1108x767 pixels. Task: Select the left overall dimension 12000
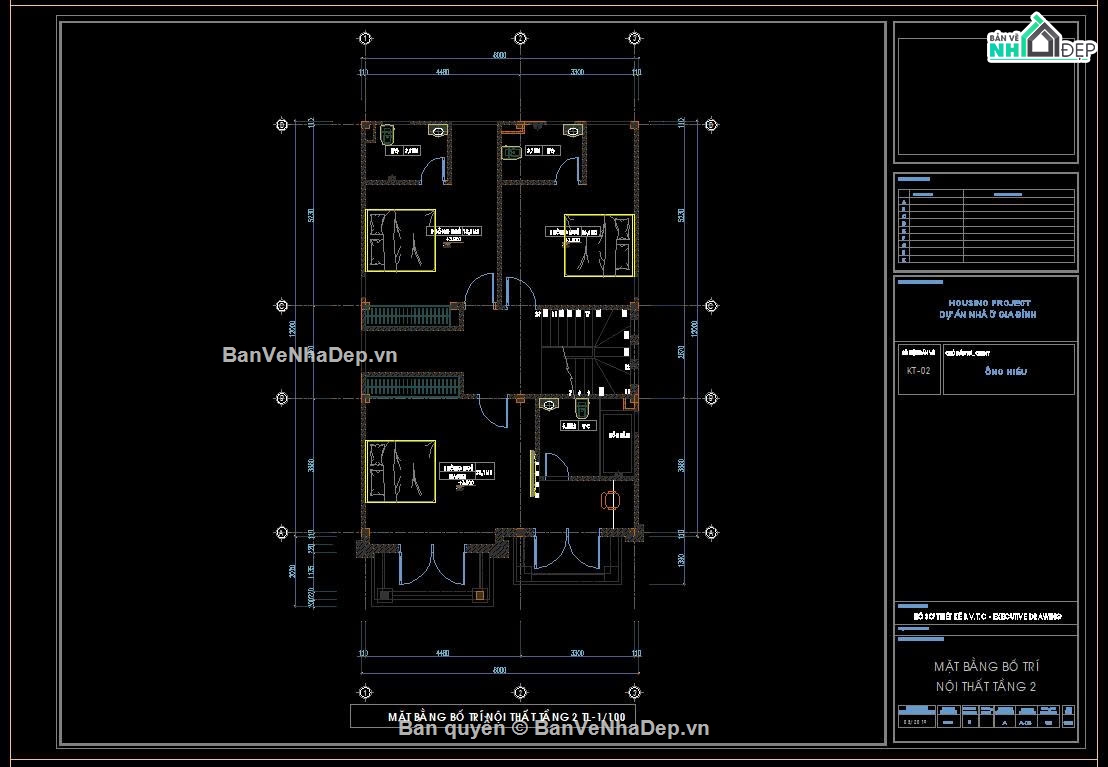click(293, 329)
